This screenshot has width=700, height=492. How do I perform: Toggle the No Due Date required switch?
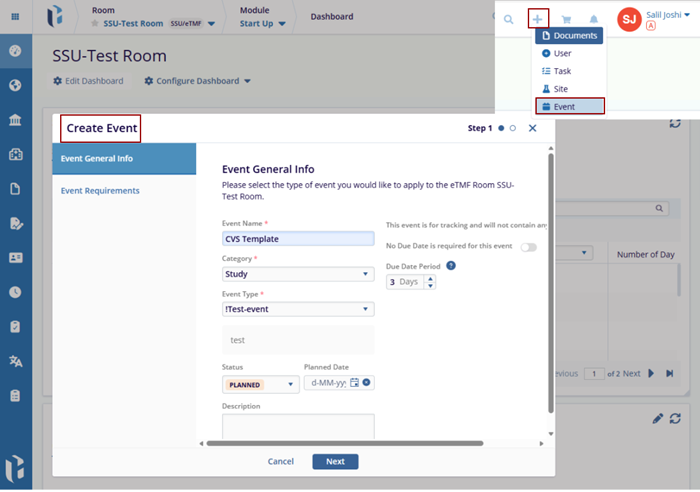click(527, 247)
